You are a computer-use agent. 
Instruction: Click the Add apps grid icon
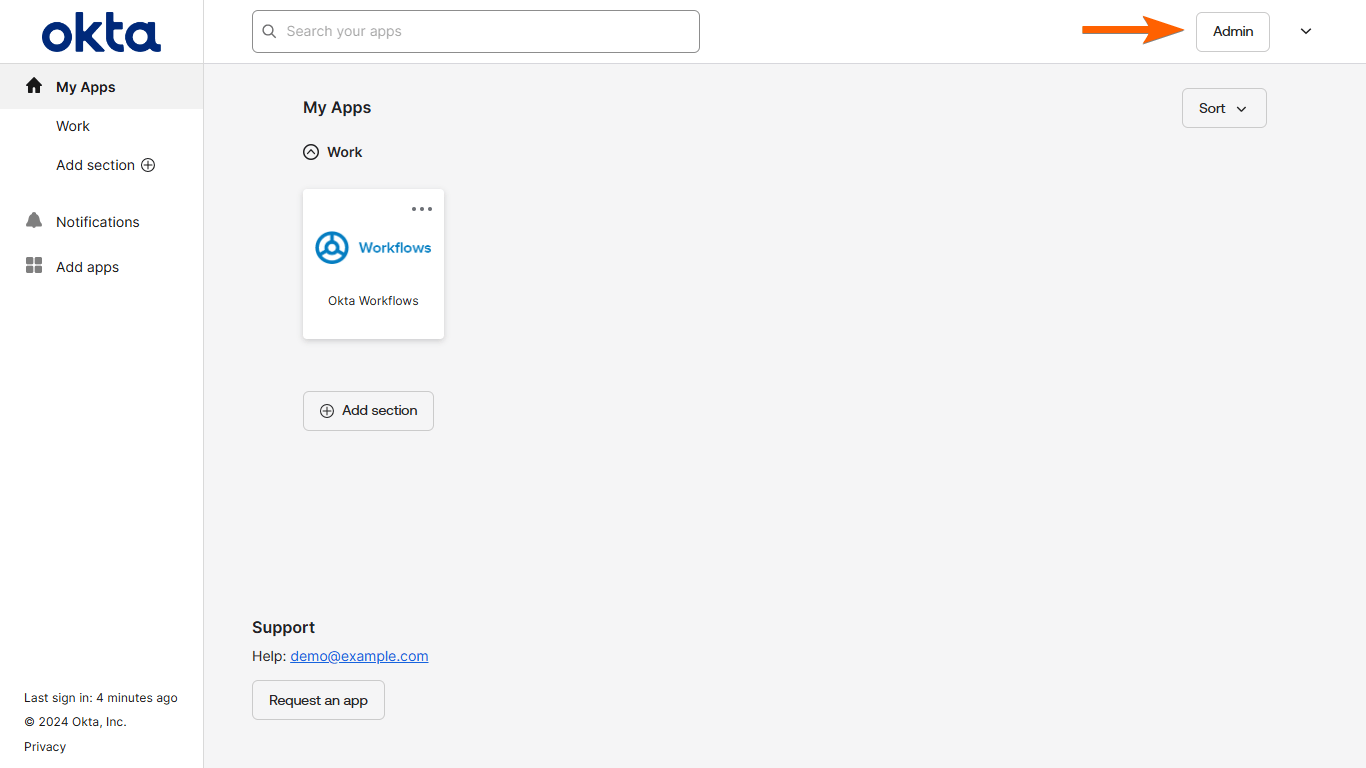[x=34, y=266]
